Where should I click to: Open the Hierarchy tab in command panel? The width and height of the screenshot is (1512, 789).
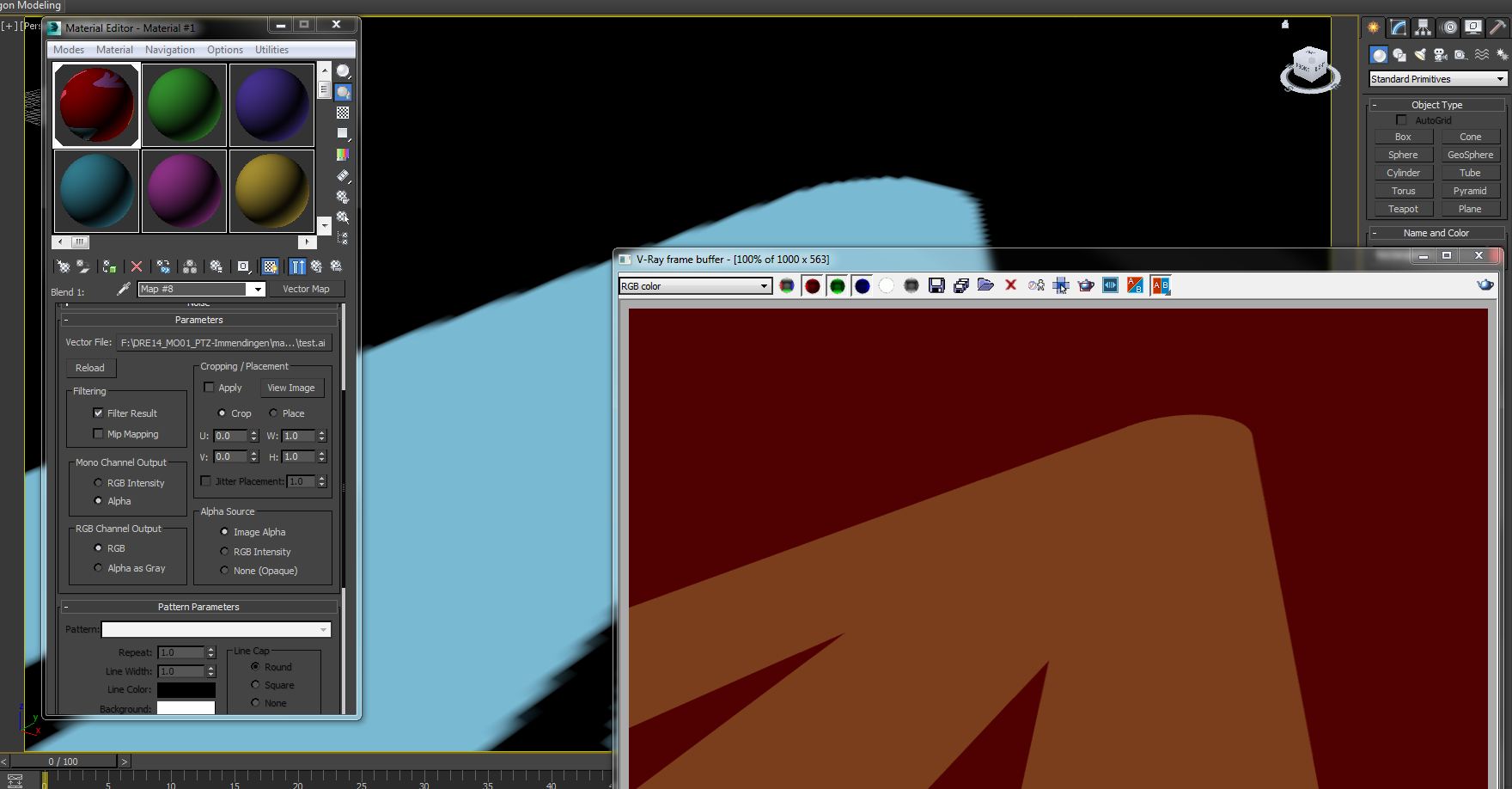[x=1424, y=28]
